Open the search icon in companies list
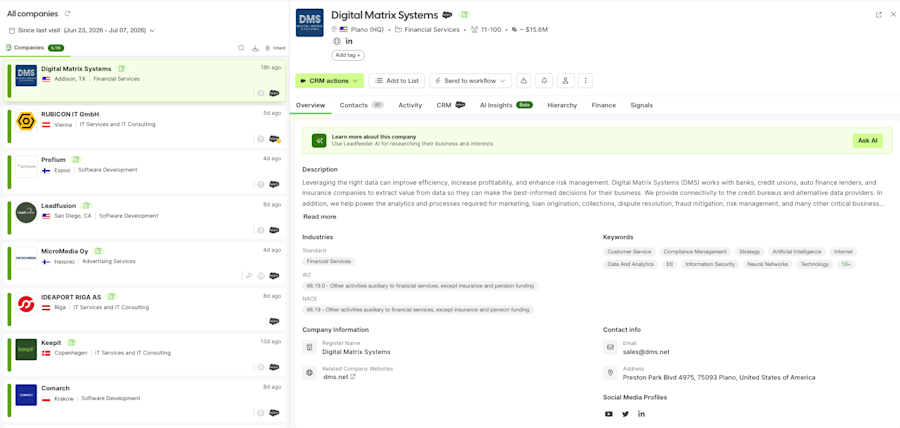 (x=241, y=48)
